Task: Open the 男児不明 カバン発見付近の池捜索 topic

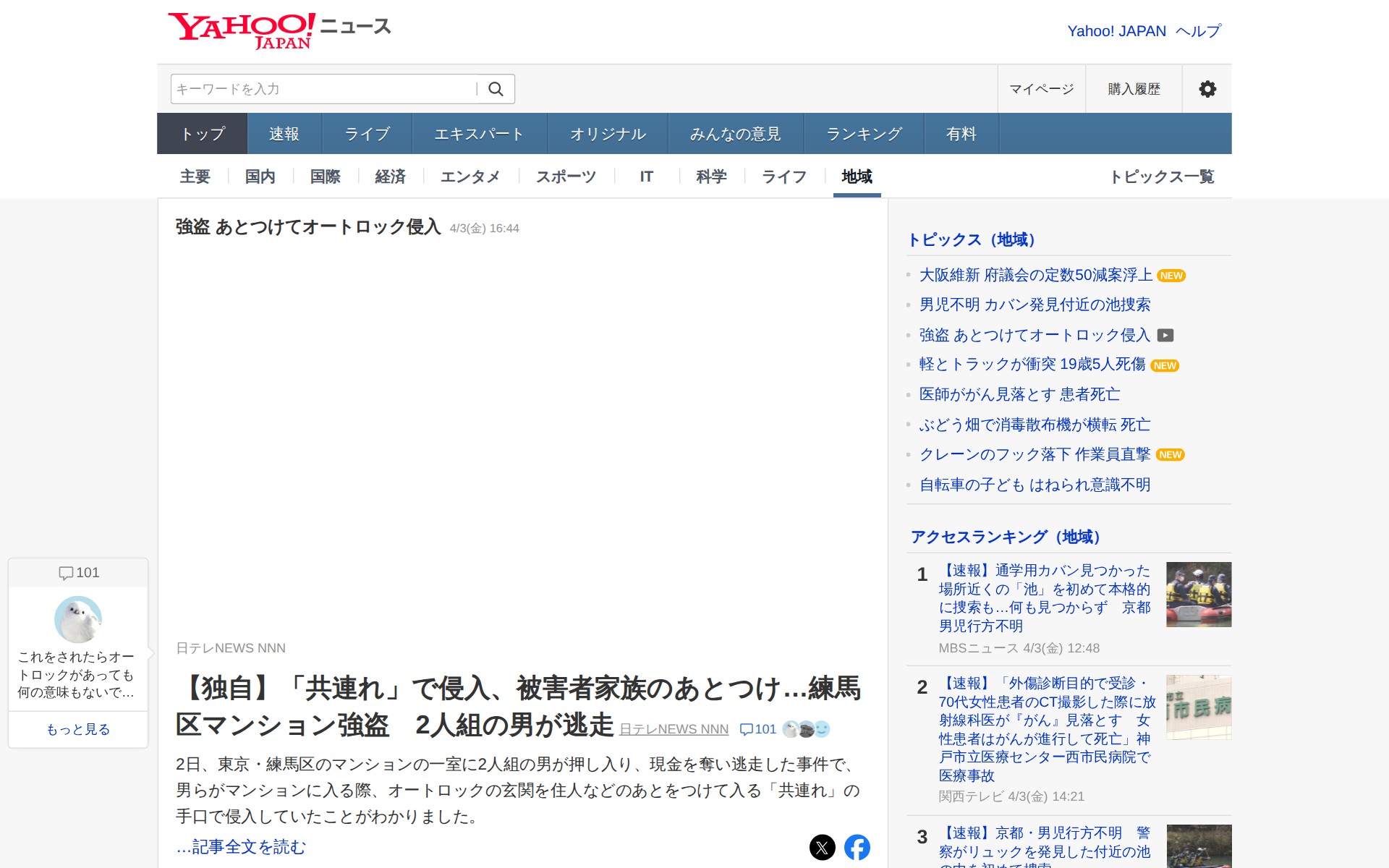Action: [x=1035, y=305]
